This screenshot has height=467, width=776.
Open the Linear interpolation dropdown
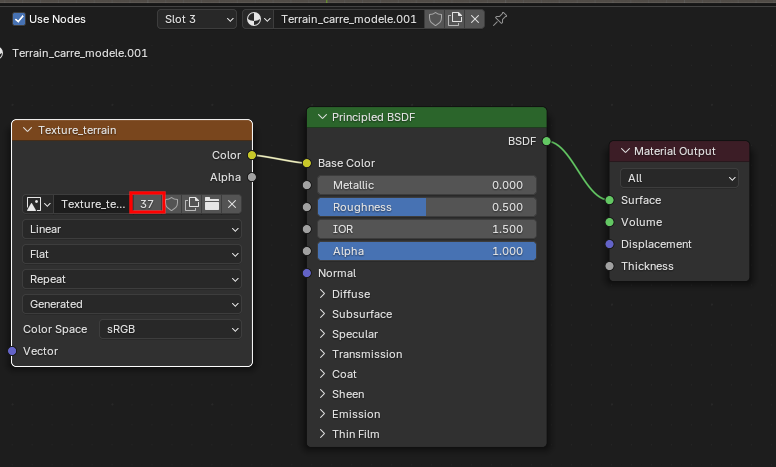coord(132,229)
